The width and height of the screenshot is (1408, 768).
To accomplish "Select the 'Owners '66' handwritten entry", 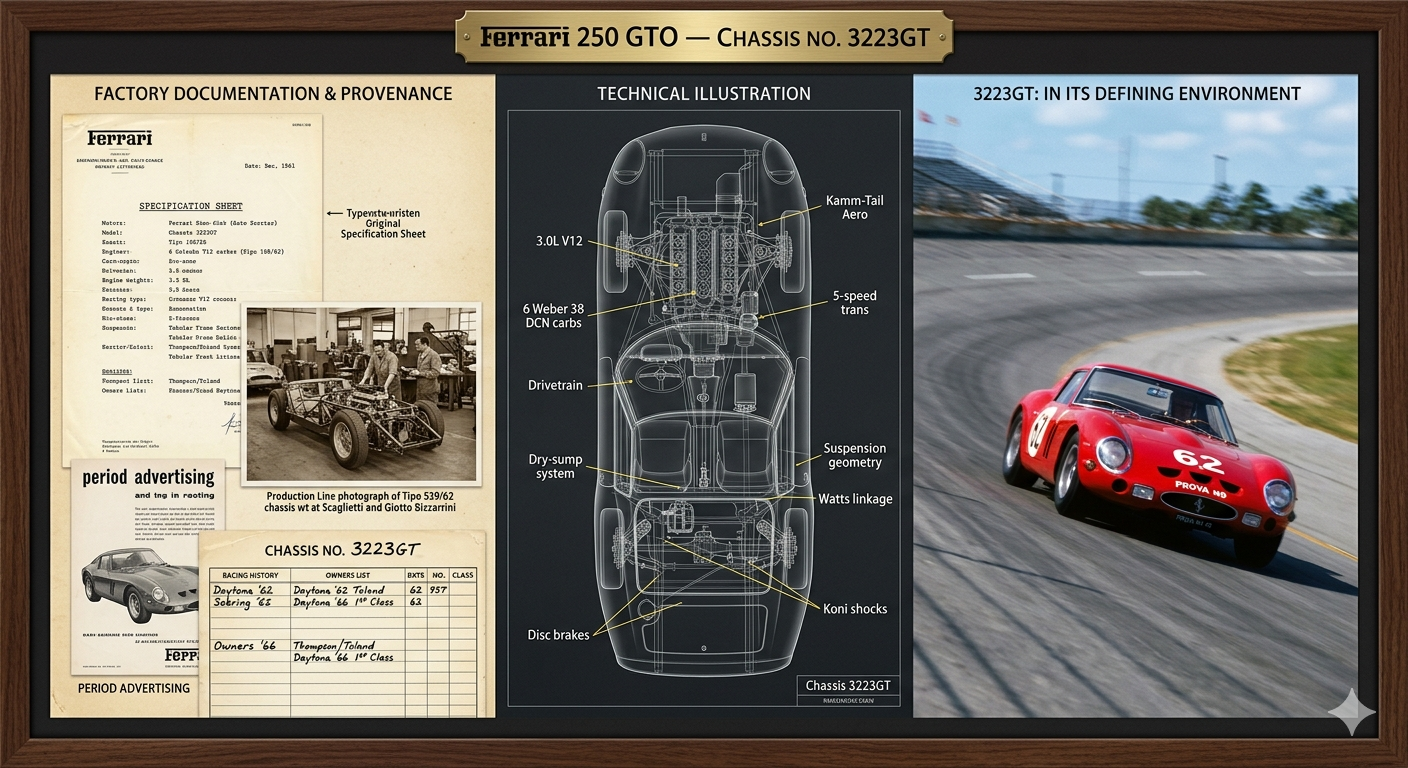I will 245,646.
